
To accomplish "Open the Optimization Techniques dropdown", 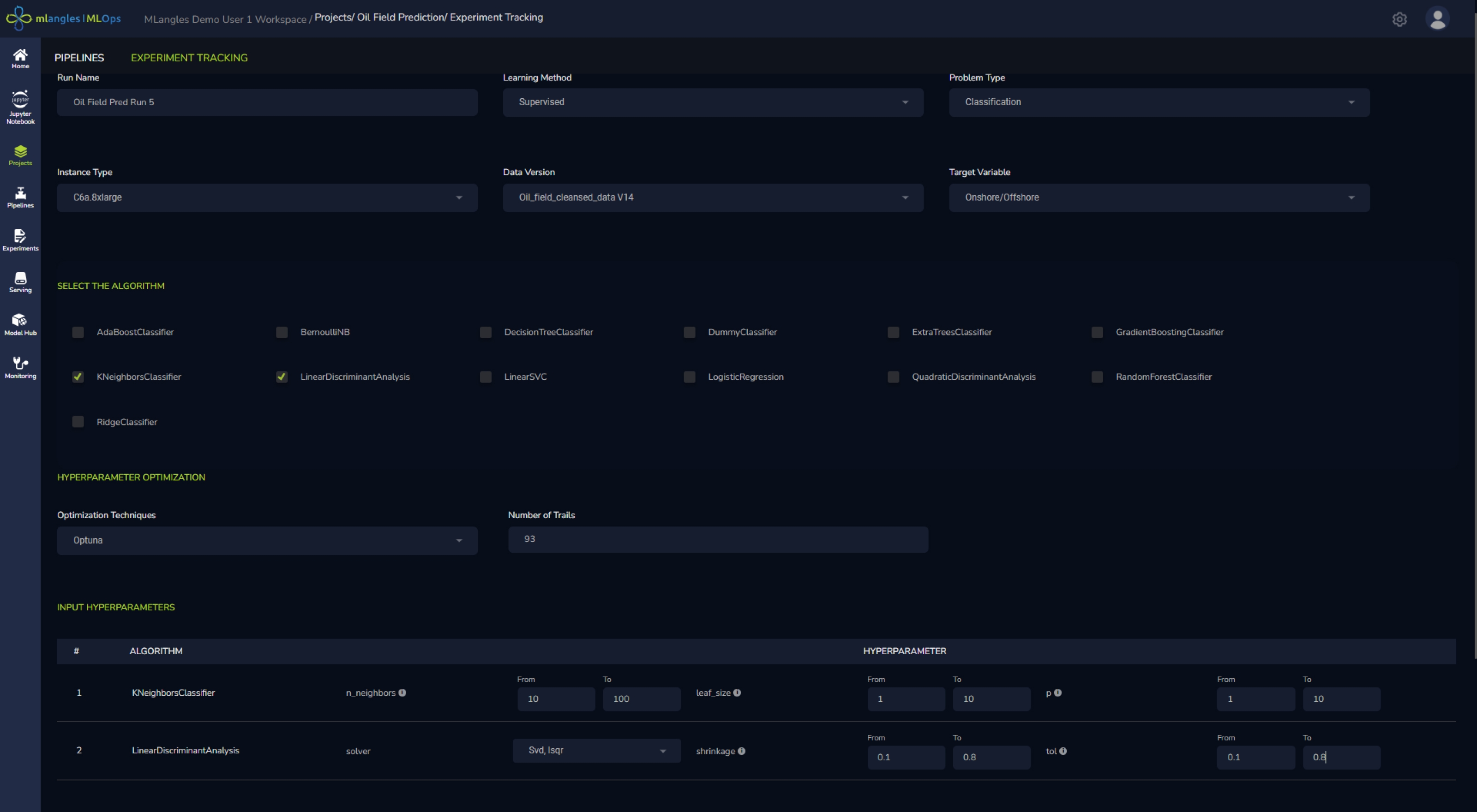I will point(267,540).
